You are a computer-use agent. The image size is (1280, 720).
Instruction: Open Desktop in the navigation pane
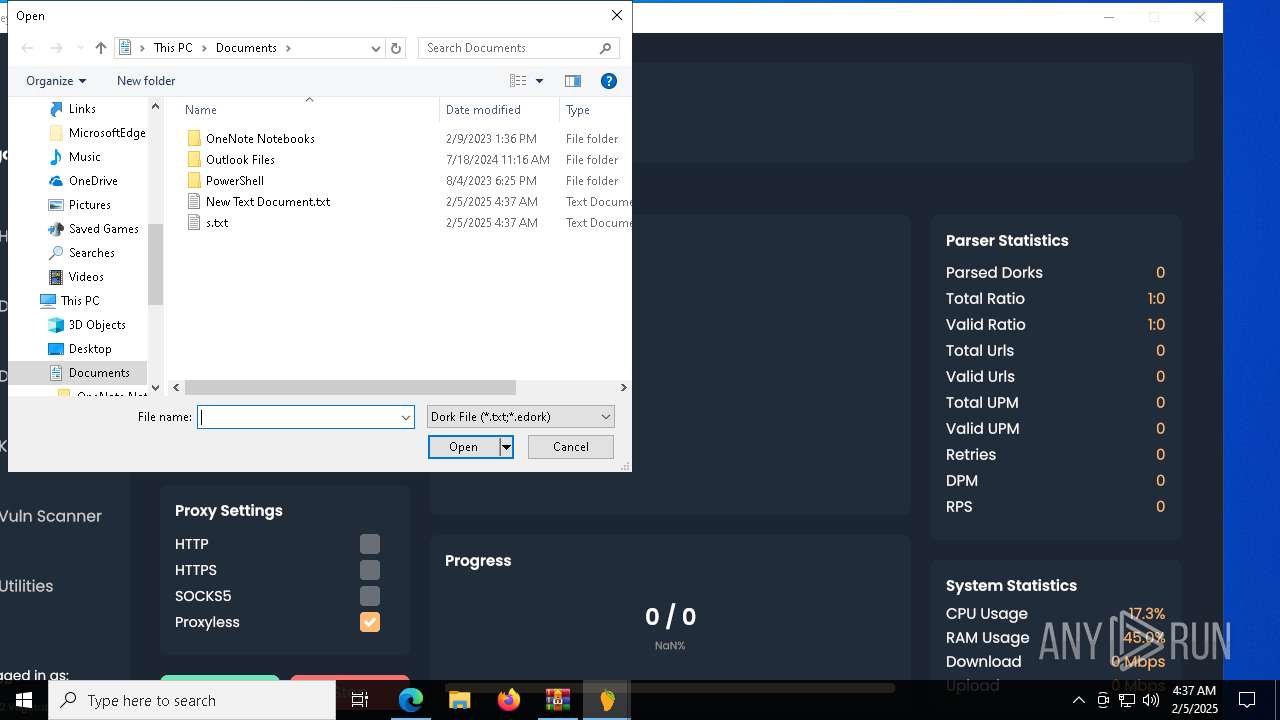click(90, 349)
